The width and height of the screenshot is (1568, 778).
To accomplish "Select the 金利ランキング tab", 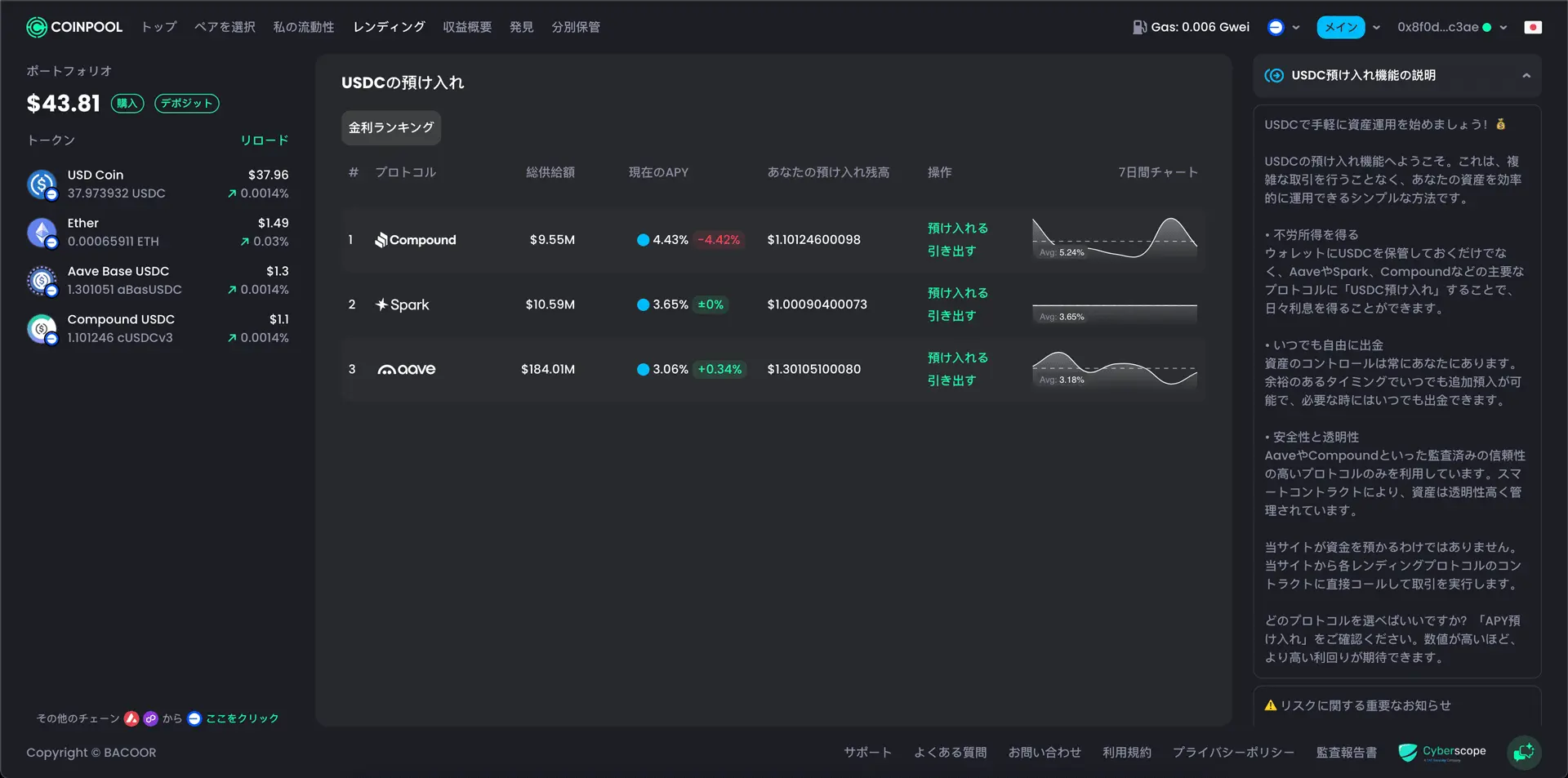I will [x=391, y=127].
